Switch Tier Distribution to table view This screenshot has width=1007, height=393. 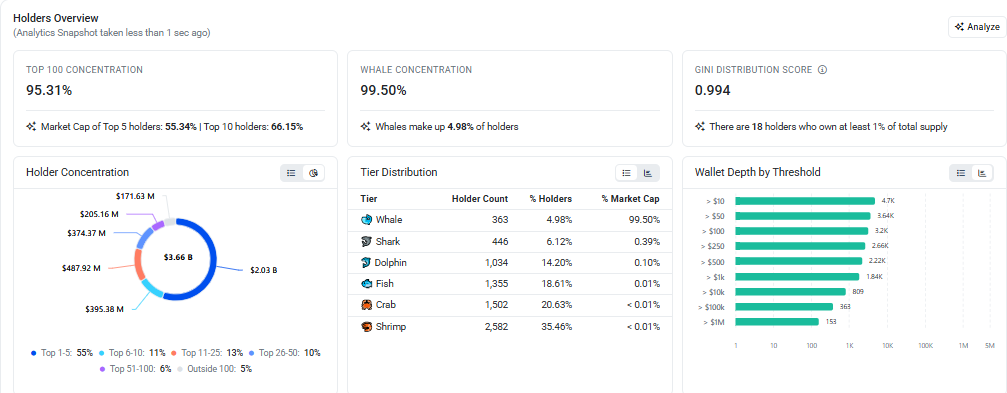627,173
